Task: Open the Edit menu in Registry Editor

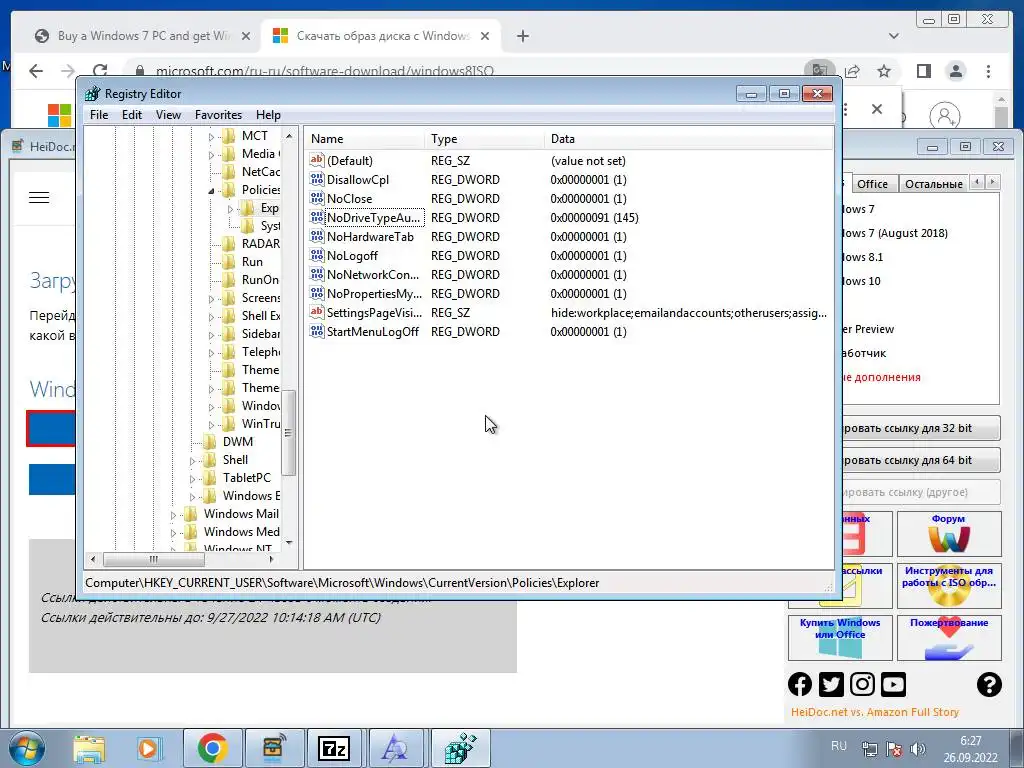Action: 131,115
